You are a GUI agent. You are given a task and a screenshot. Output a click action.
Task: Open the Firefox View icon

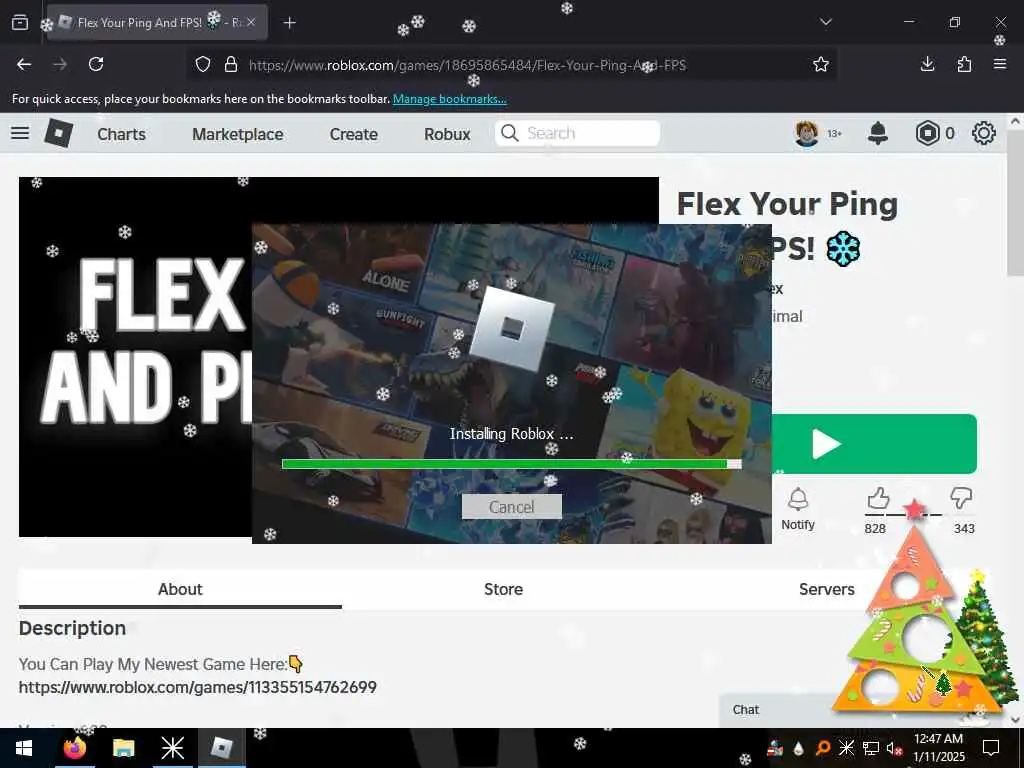pos(20,22)
